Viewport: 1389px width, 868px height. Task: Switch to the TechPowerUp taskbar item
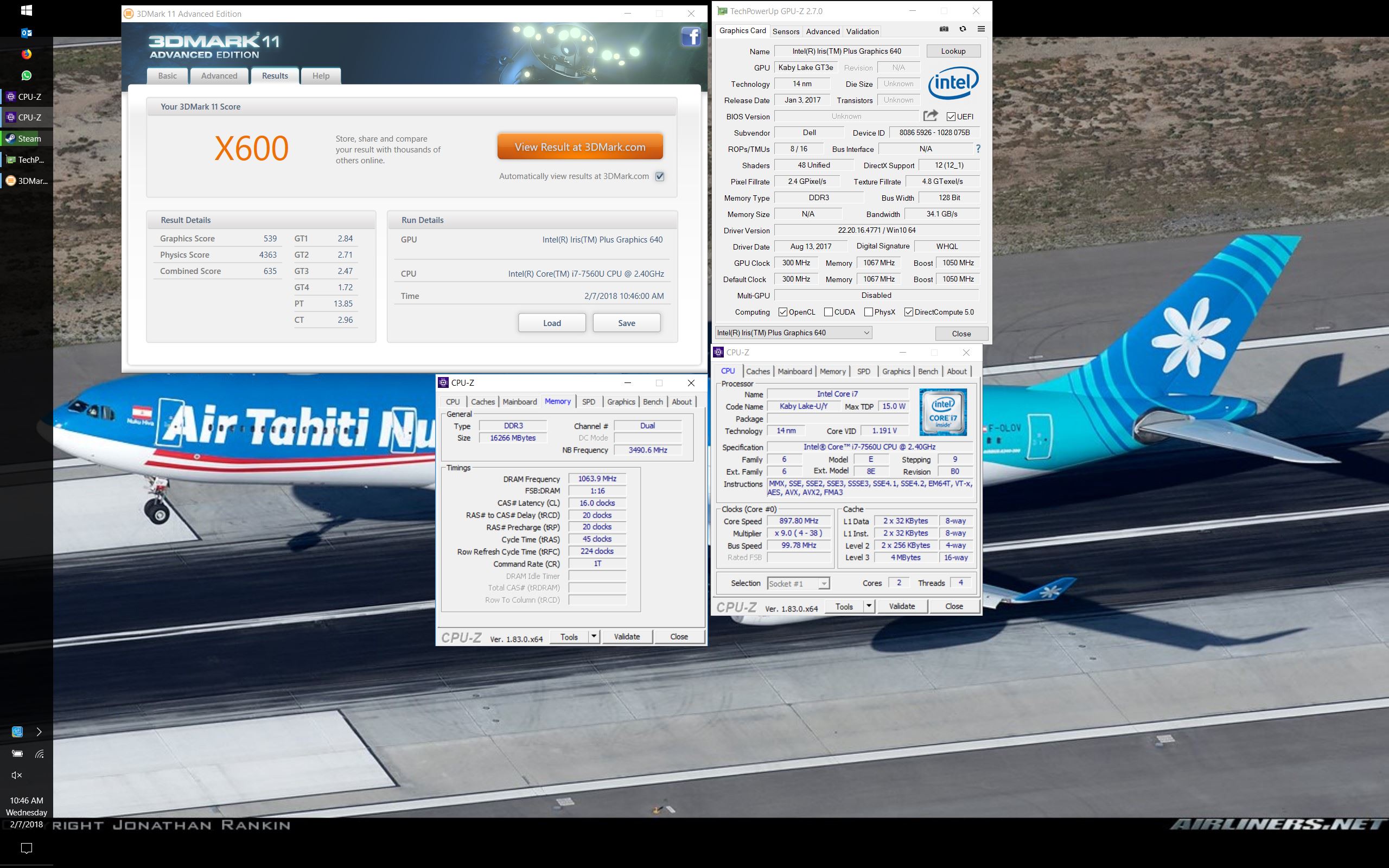27,159
